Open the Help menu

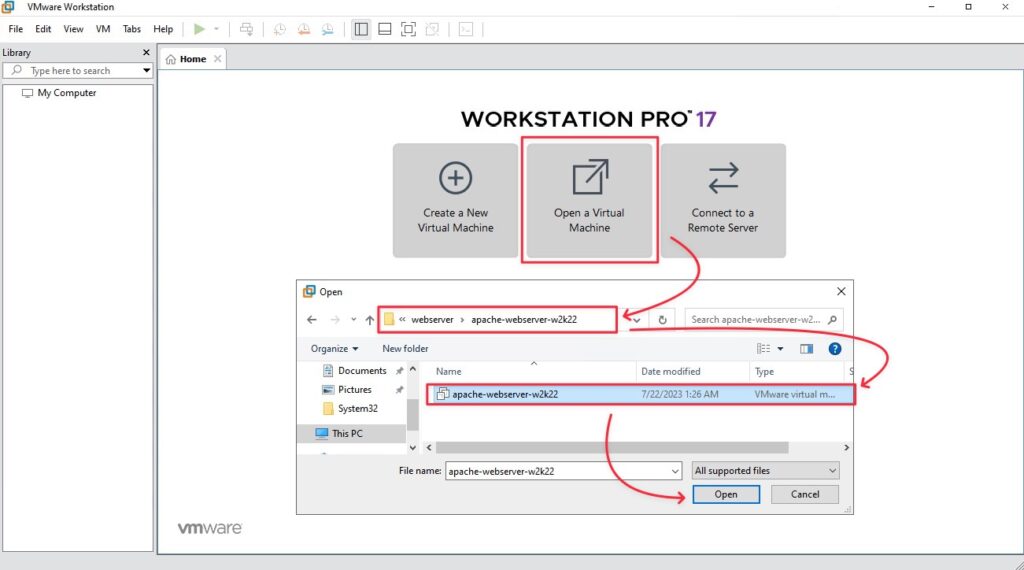[163, 29]
